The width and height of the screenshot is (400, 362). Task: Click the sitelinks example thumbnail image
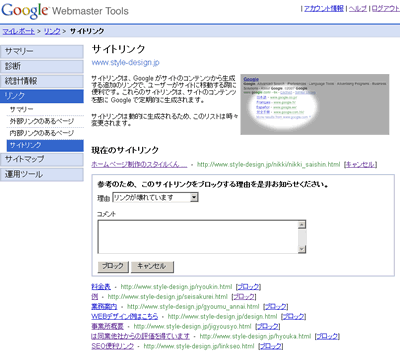point(315,104)
